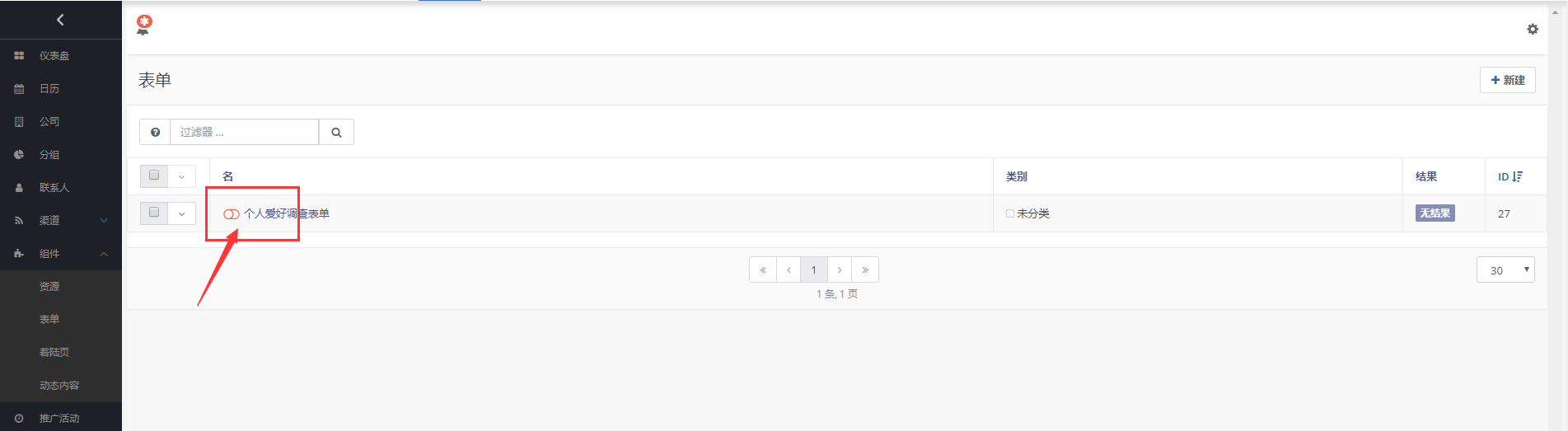Click the 无结果 results badge
The image size is (1568, 431).
(1435, 213)
